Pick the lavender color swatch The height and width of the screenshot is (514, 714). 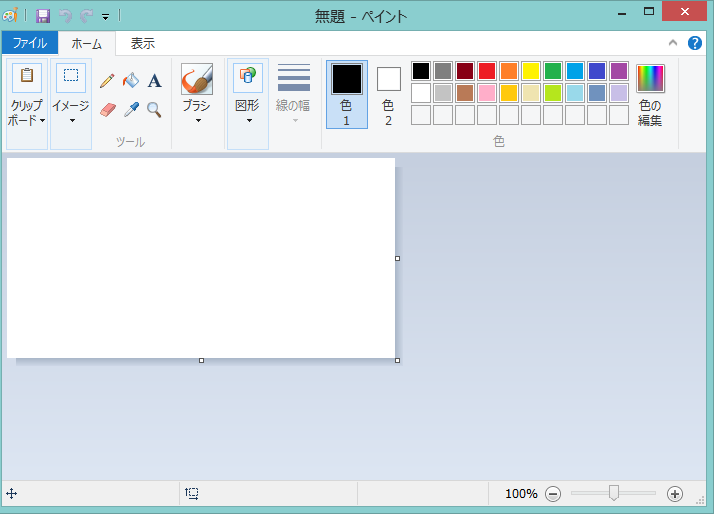(619, 93)
